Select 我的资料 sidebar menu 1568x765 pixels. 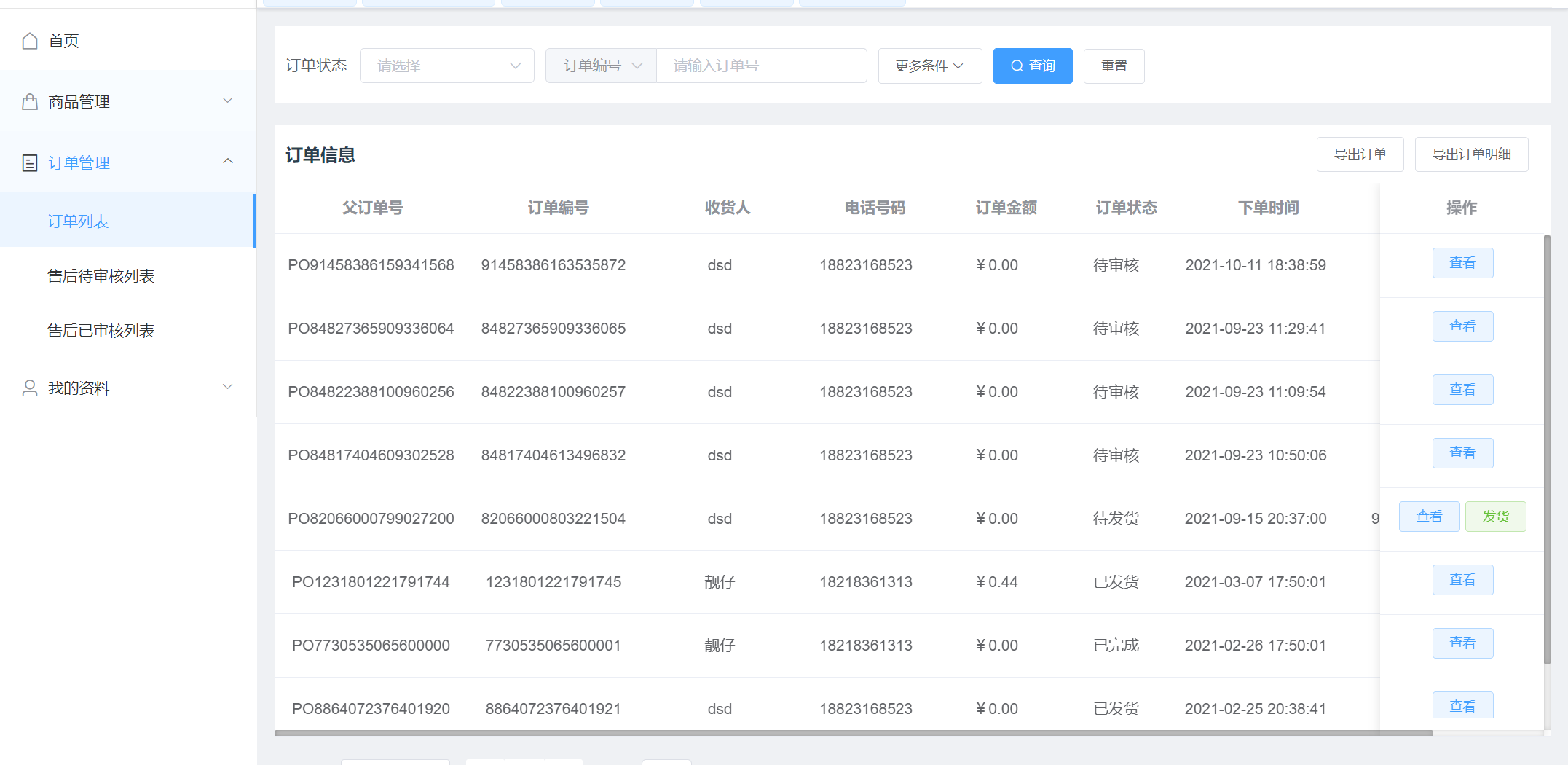128,388
